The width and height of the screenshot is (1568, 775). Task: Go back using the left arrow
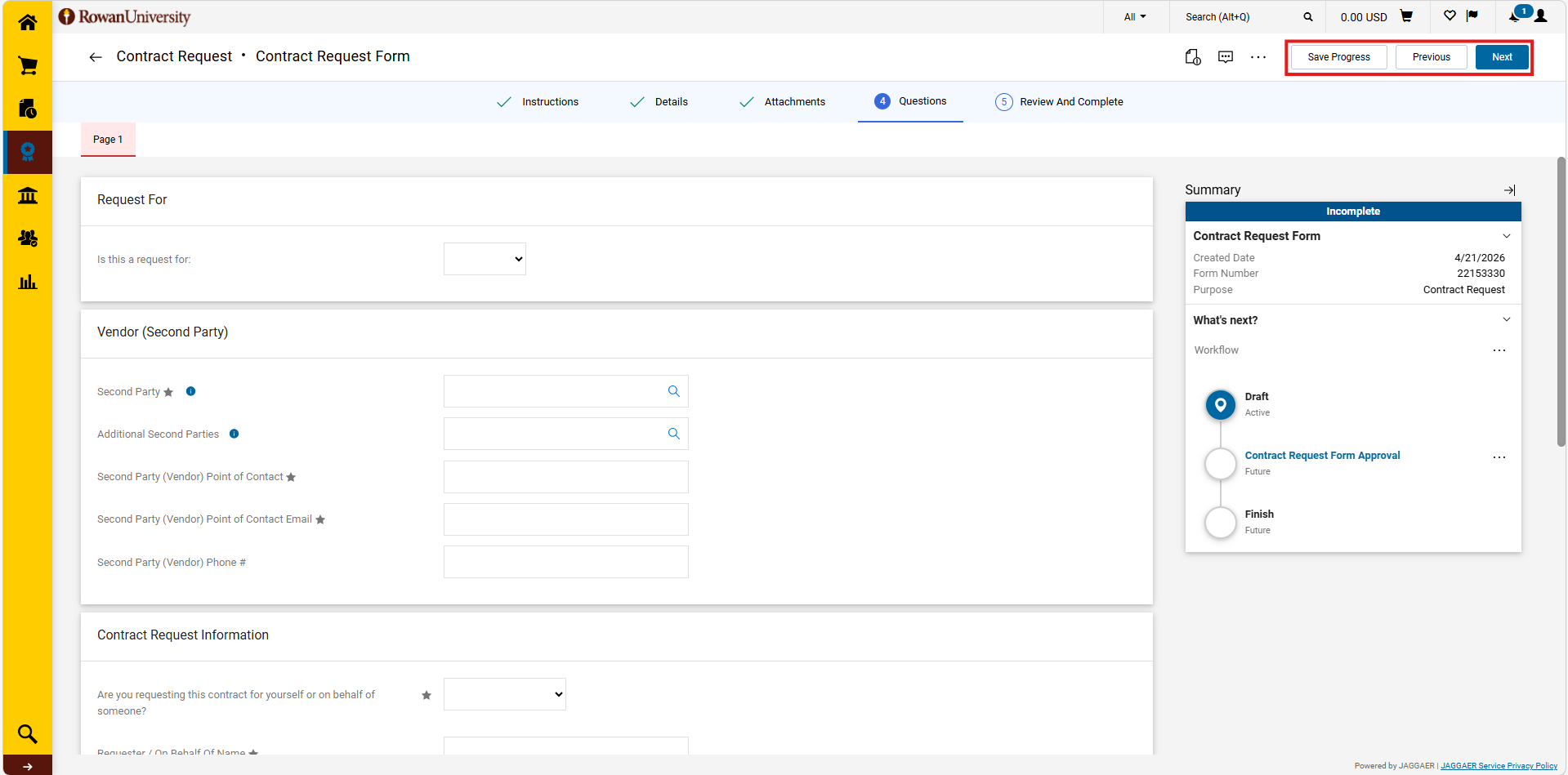pos(96,57)
